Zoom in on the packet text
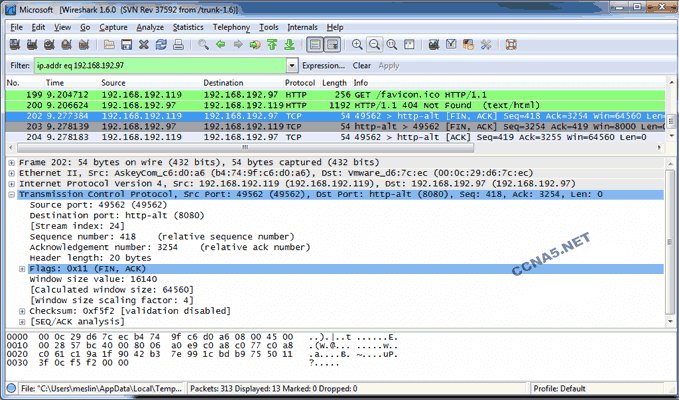Screen dimensions: 679x400 (x=357, y=45)
